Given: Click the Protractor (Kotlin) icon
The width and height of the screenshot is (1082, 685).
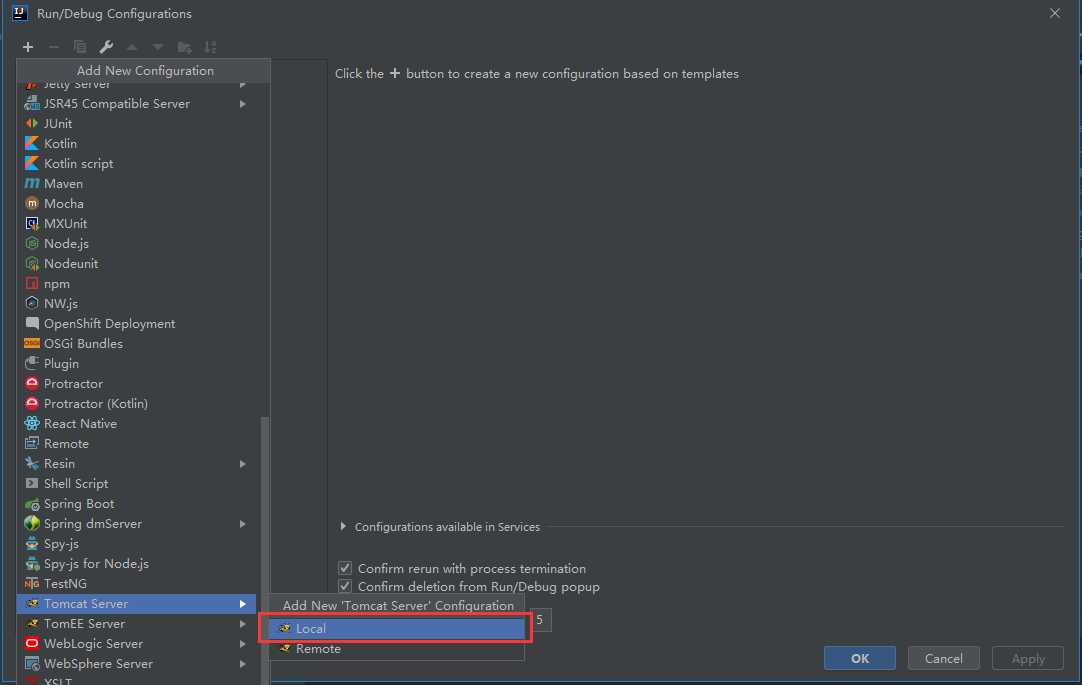Looking at the screenshot, I should [32, 404].
